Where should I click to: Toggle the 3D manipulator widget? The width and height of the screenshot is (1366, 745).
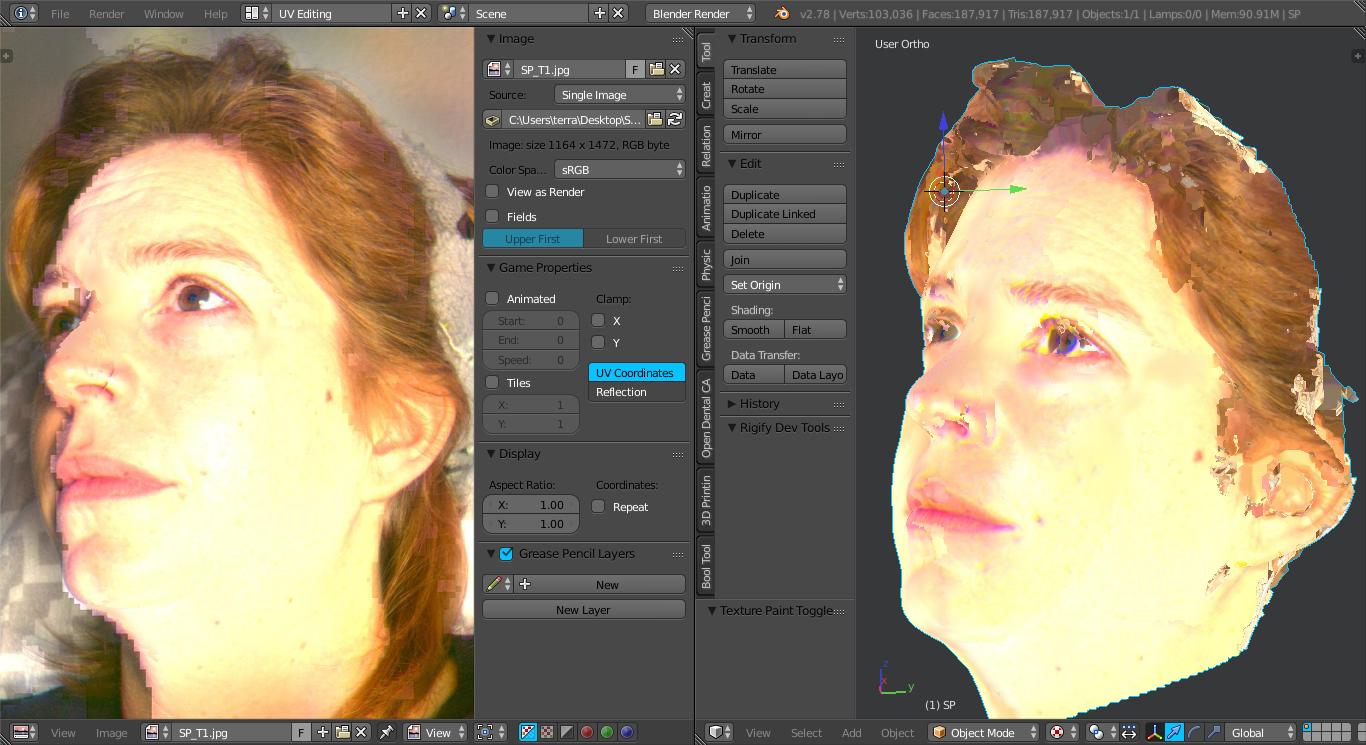click(x=1155, y=732)
